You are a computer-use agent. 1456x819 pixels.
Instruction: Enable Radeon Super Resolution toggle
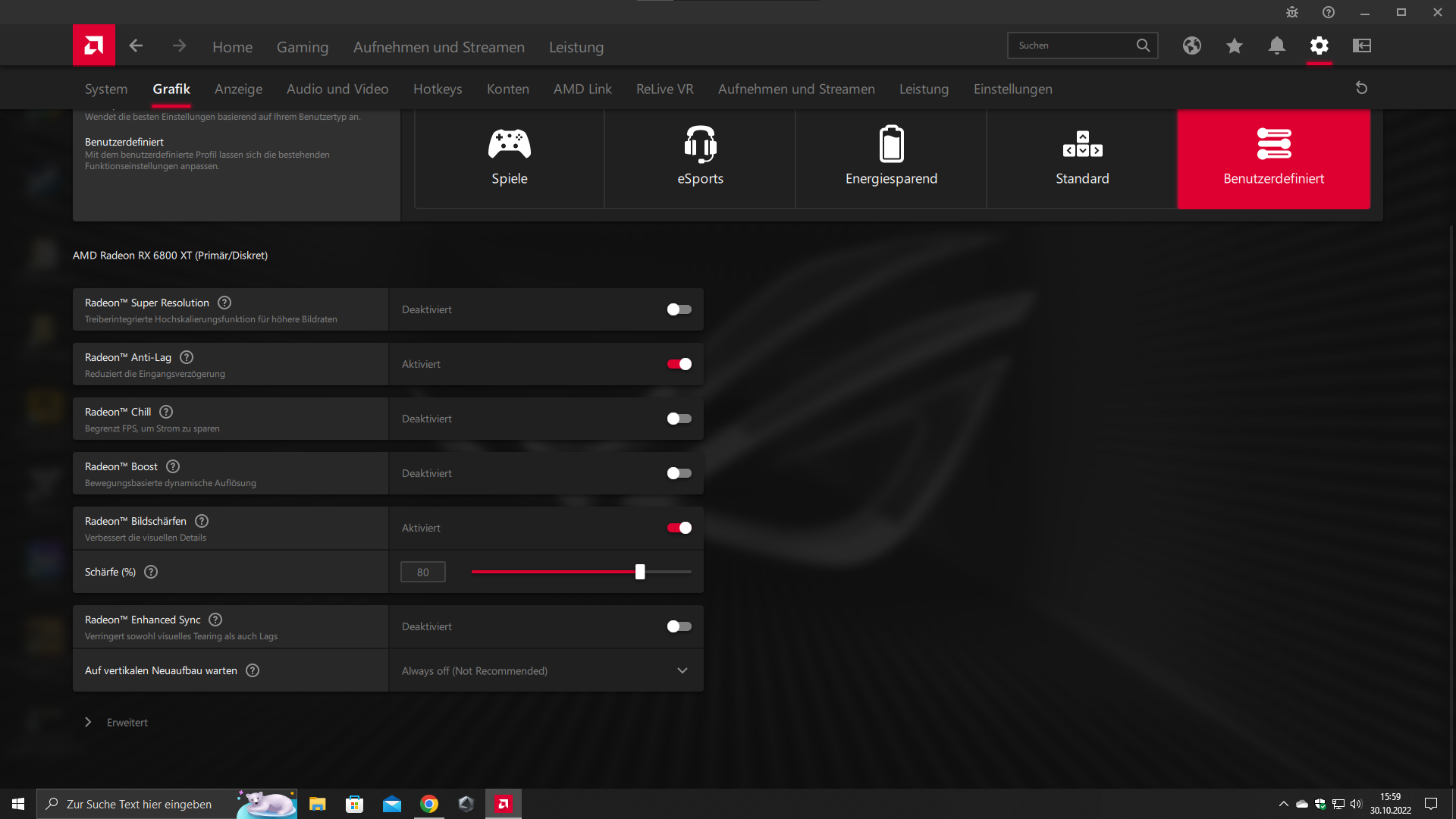pos(679,309)
